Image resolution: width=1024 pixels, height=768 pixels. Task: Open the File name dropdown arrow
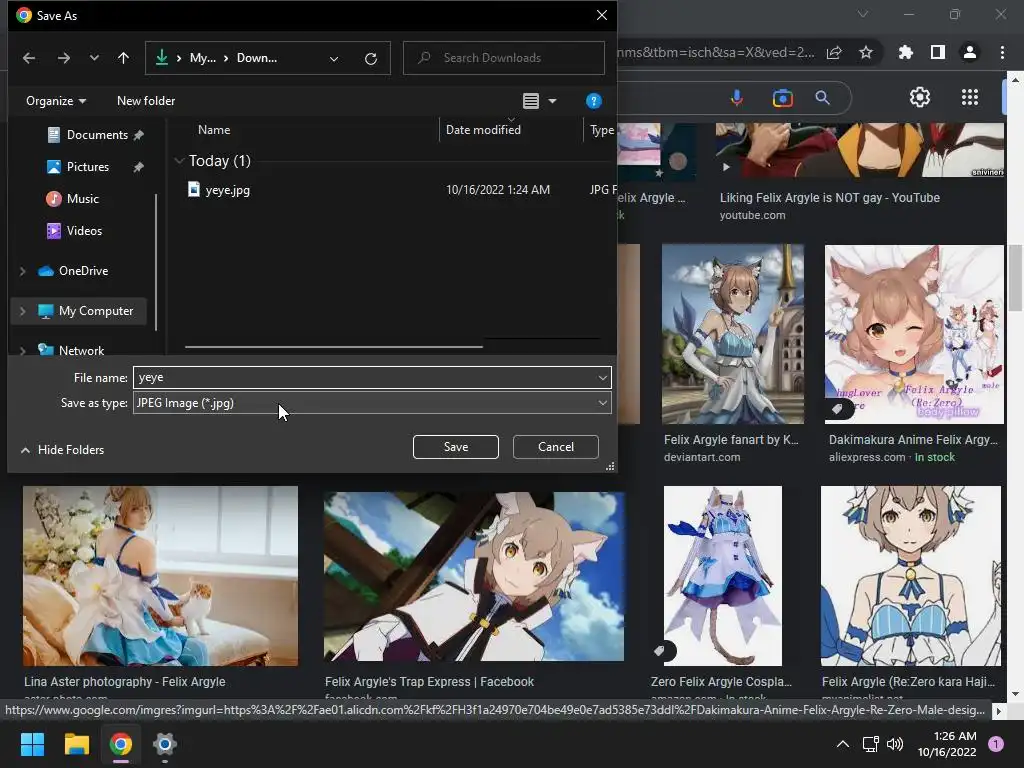pos(602,377)
